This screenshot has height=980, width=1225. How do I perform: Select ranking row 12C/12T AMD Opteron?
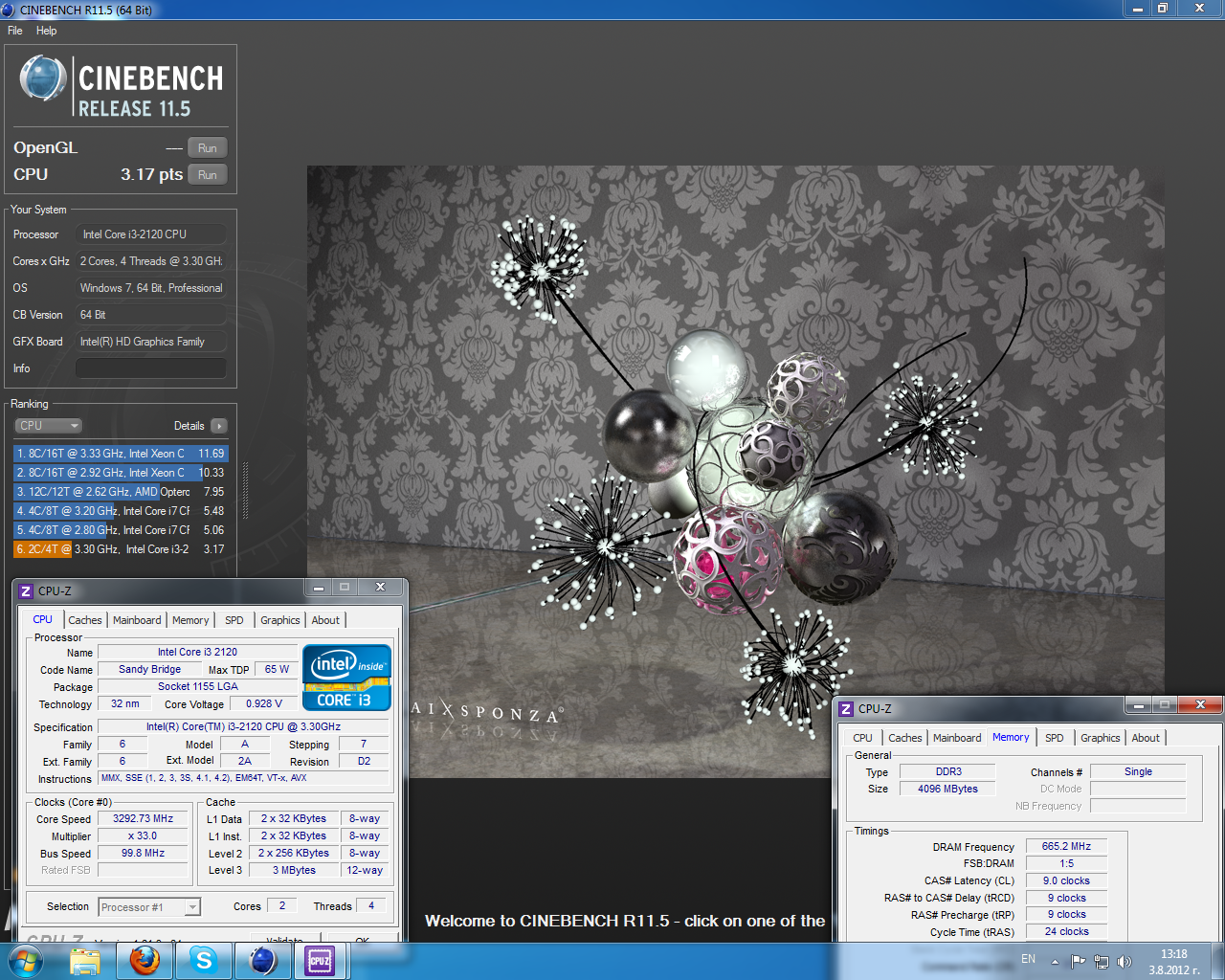tap(121, 492)
